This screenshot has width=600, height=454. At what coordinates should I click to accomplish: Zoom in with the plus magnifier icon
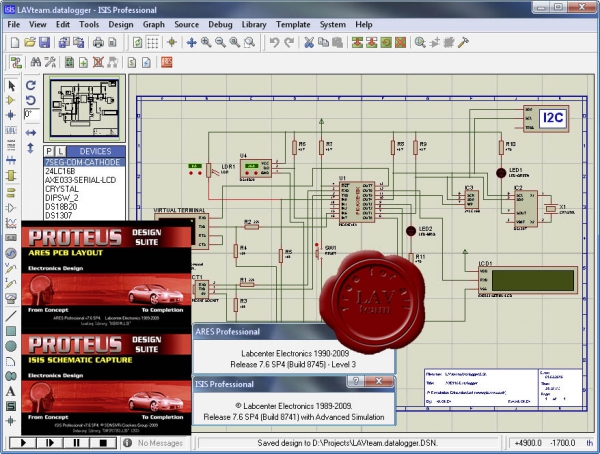pyautogui.click(x=206, y=42)
